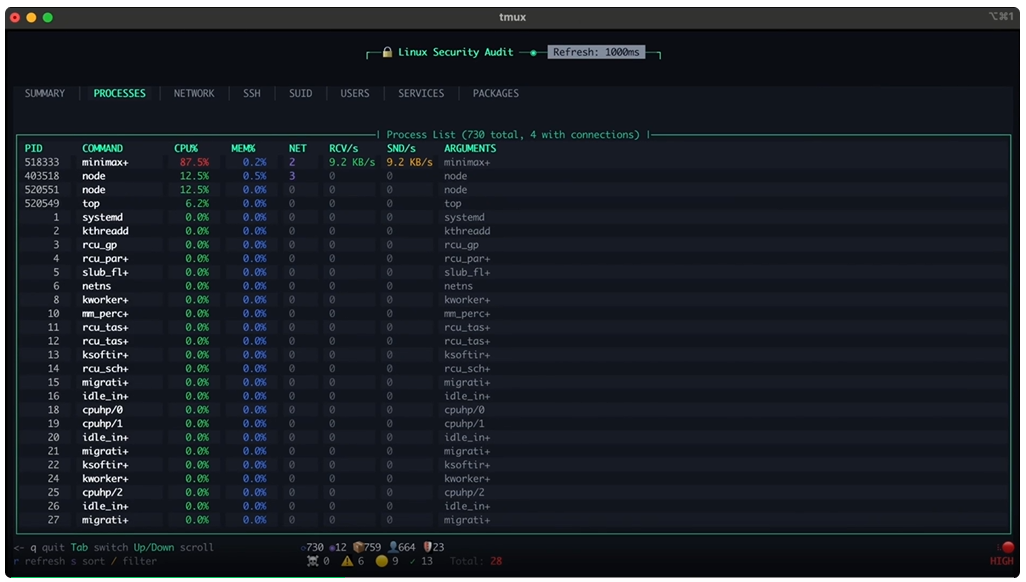
Task: Open the NETWORK tab
Action: [x=194, y=93]
